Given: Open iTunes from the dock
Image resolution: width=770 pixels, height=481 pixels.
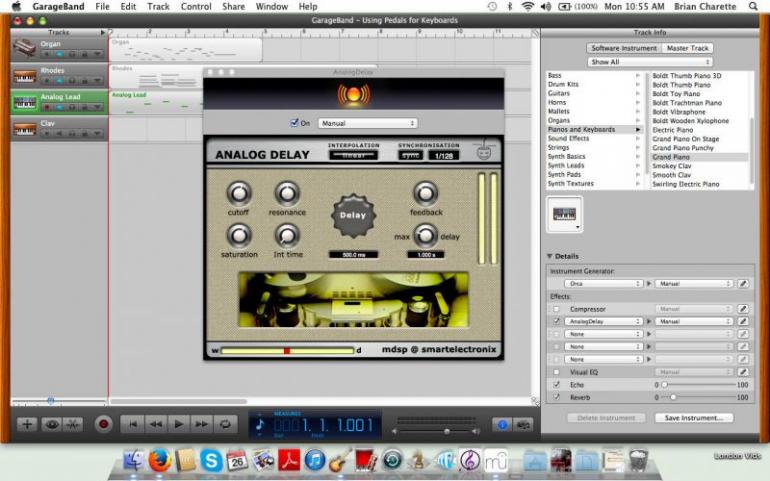Looking at the screenshot, I should (x=314, y=461).
